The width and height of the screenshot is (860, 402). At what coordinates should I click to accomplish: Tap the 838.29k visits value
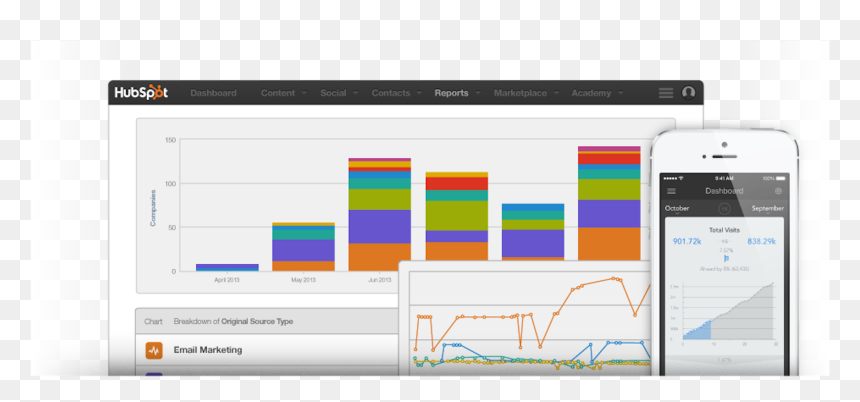(760, 241)
